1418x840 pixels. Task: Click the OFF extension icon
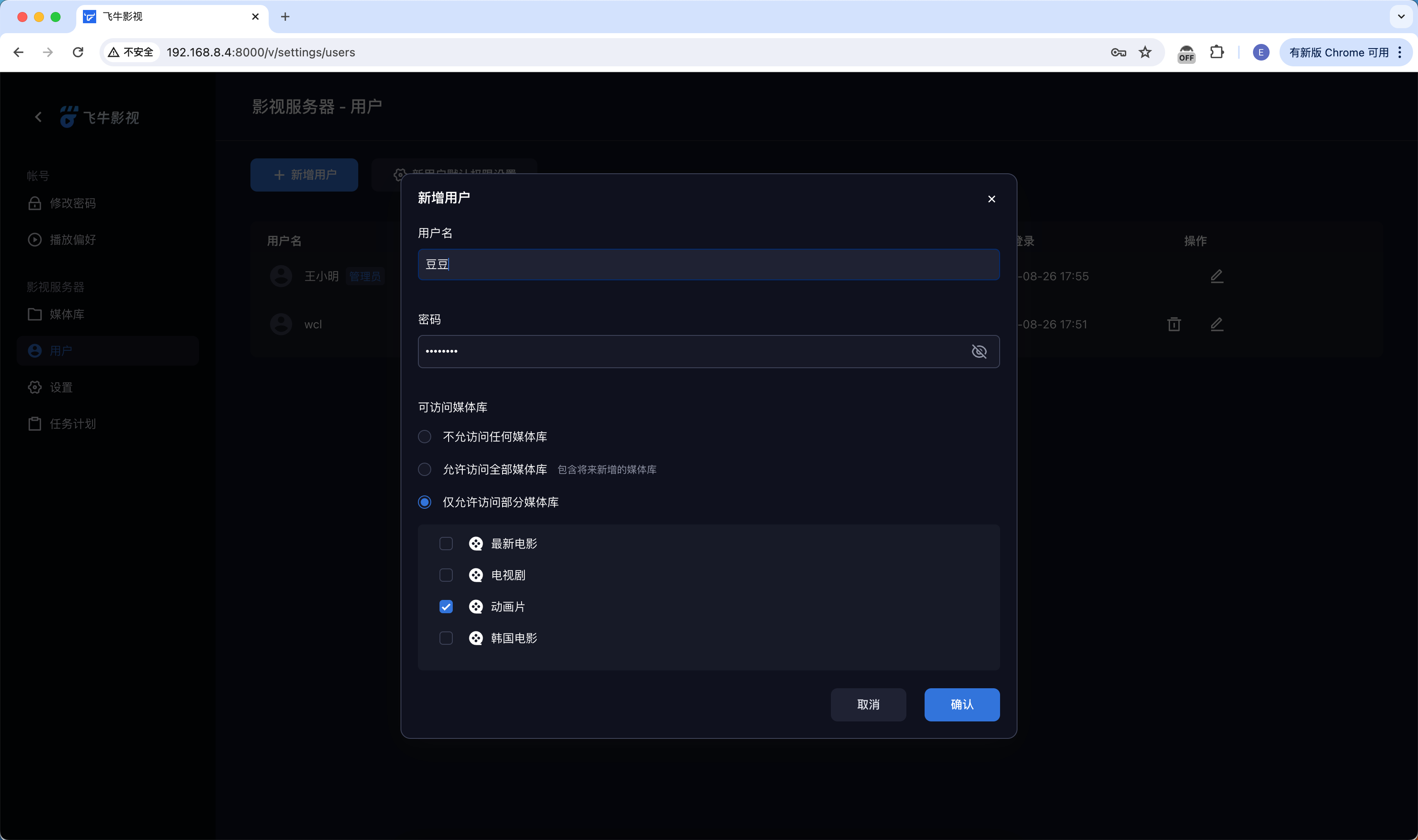click(1186, 54)
